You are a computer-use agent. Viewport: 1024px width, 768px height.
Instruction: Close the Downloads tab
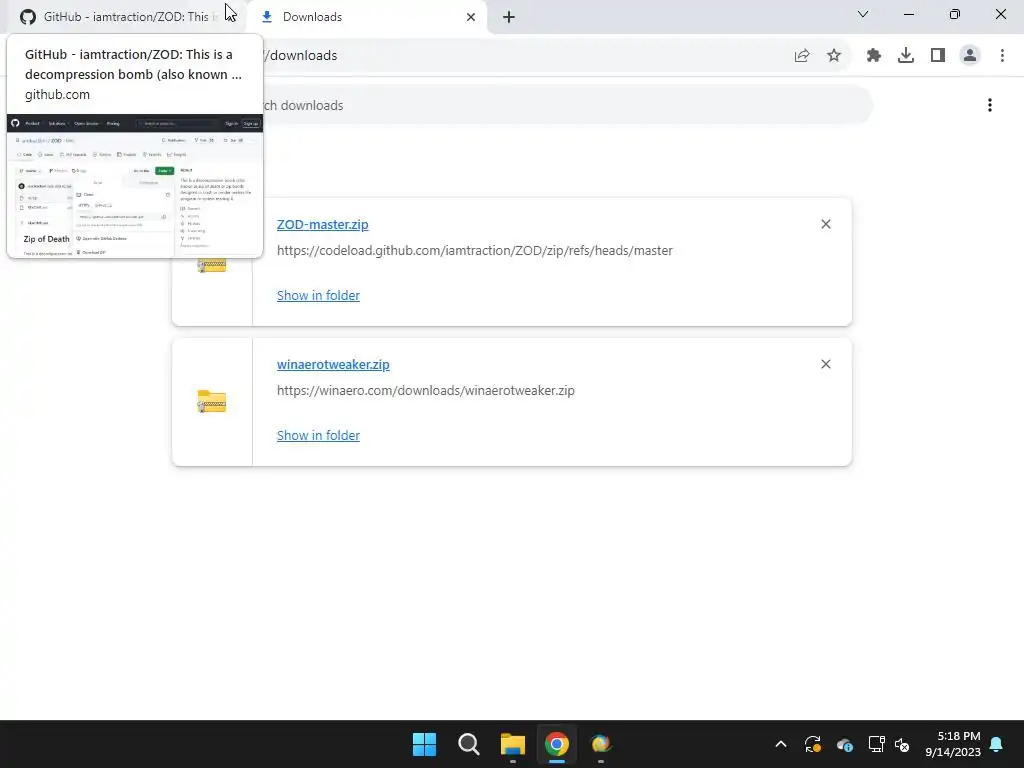[471, 17]
